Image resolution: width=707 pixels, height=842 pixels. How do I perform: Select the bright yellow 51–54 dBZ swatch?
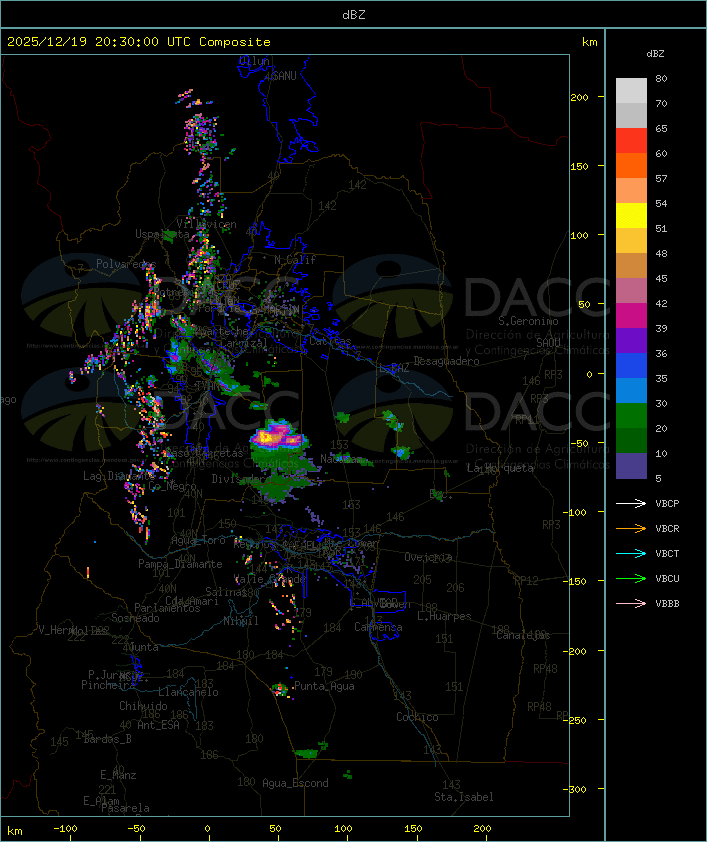click(x=631, y=215)
